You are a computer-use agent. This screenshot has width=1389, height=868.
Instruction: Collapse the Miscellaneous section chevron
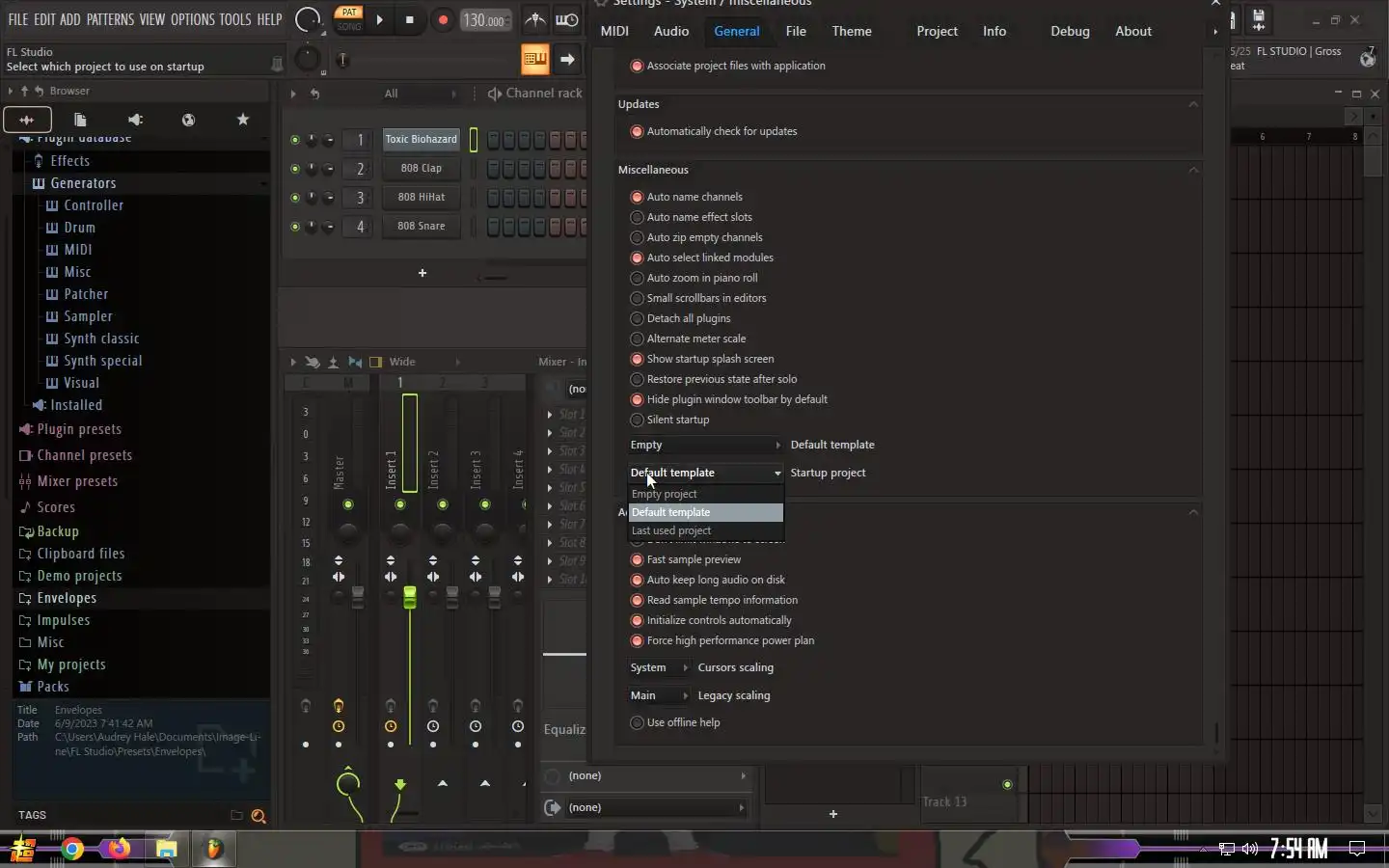[x=1193, y=170]
